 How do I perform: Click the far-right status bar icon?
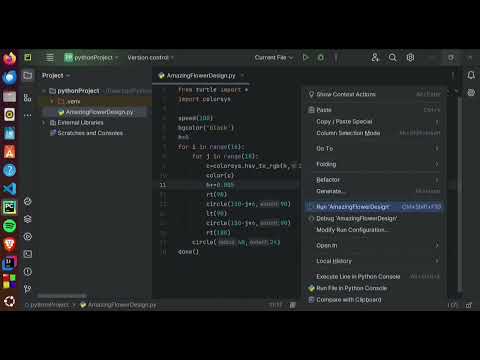pyautogui.click(x=469, y=305)
